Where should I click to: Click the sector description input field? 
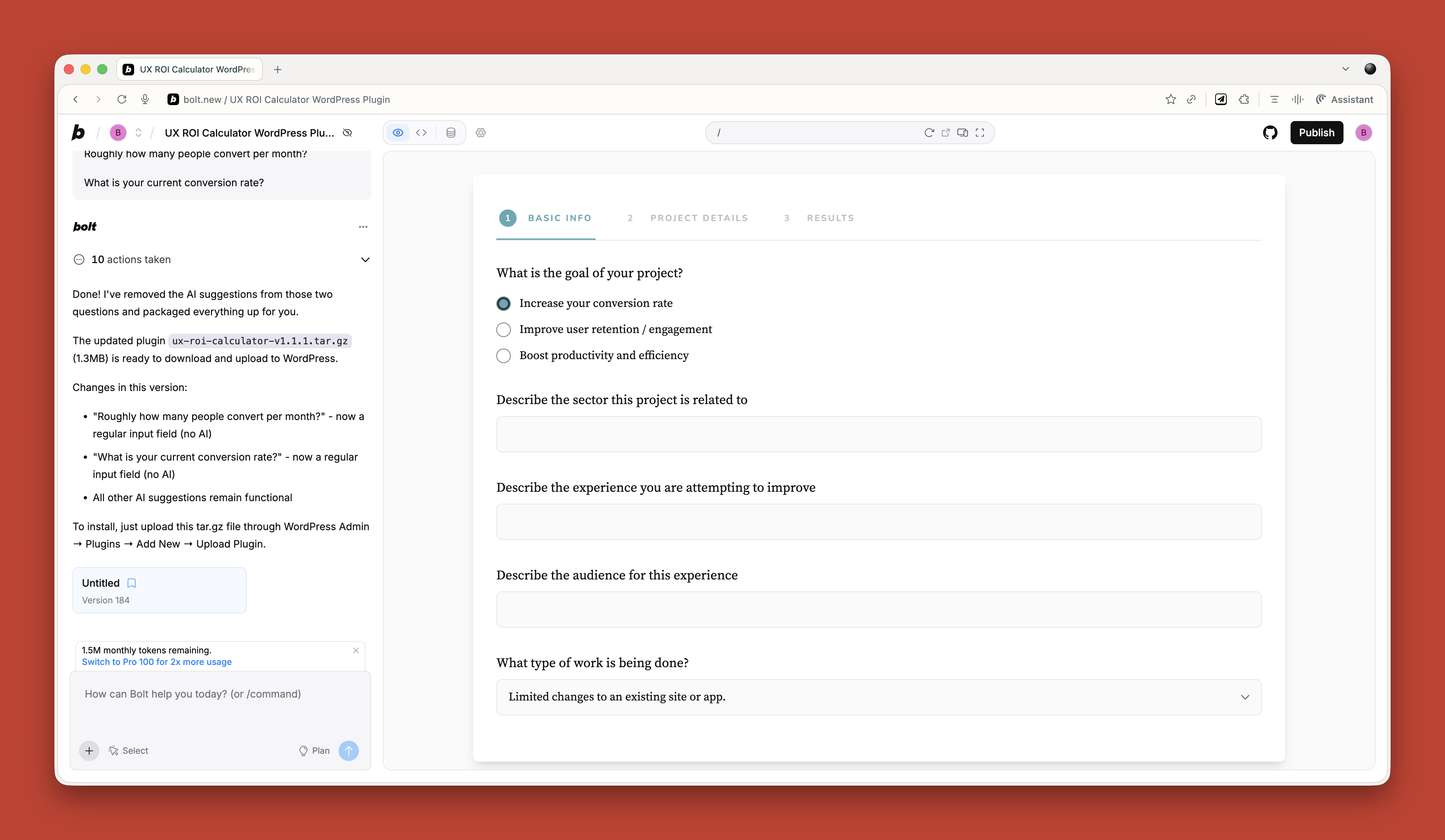click(878, 434)
